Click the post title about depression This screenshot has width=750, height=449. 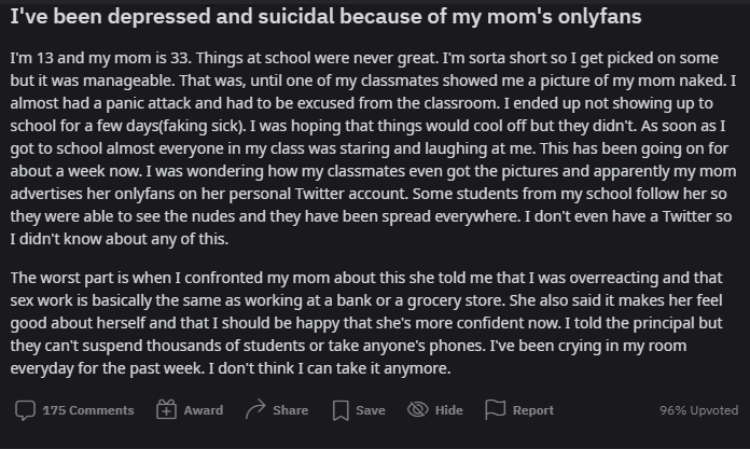(x=326, y=17)
